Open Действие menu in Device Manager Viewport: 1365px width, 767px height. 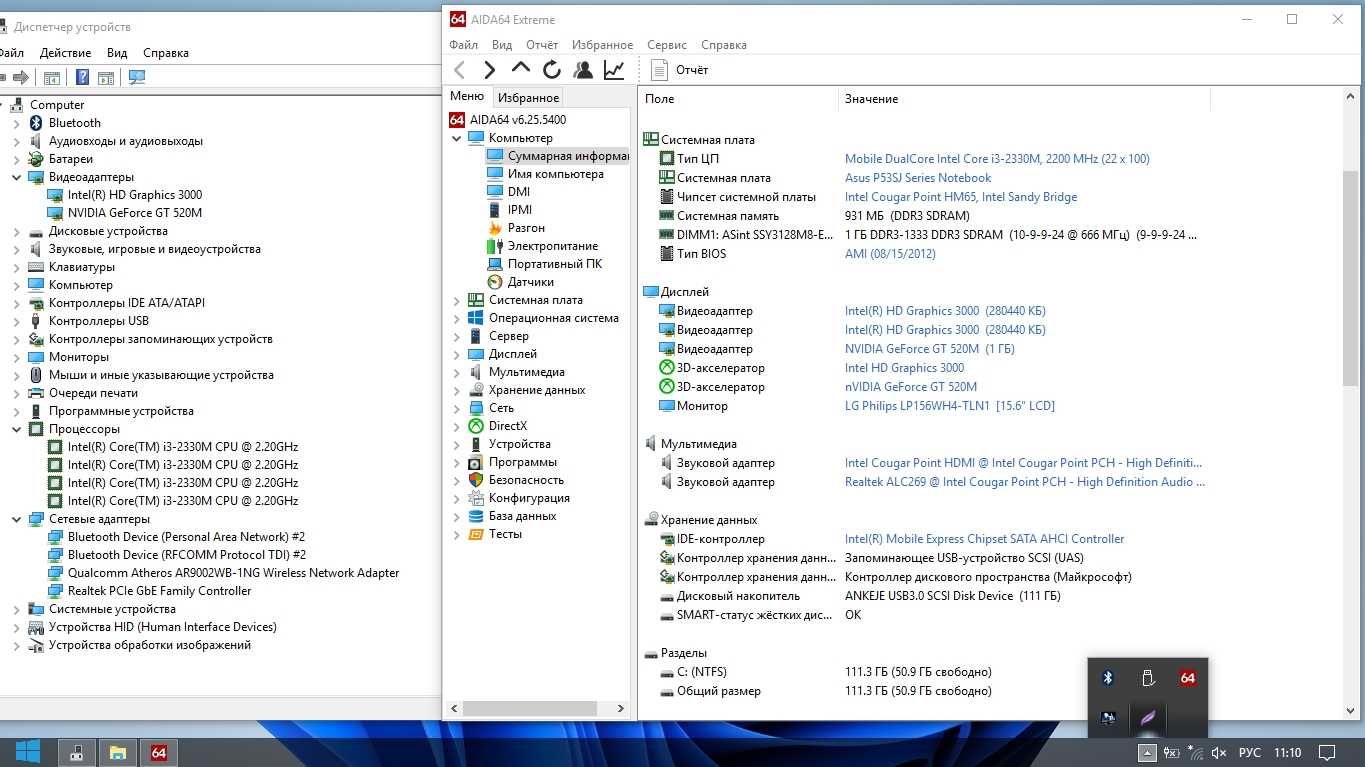[65, 53]
